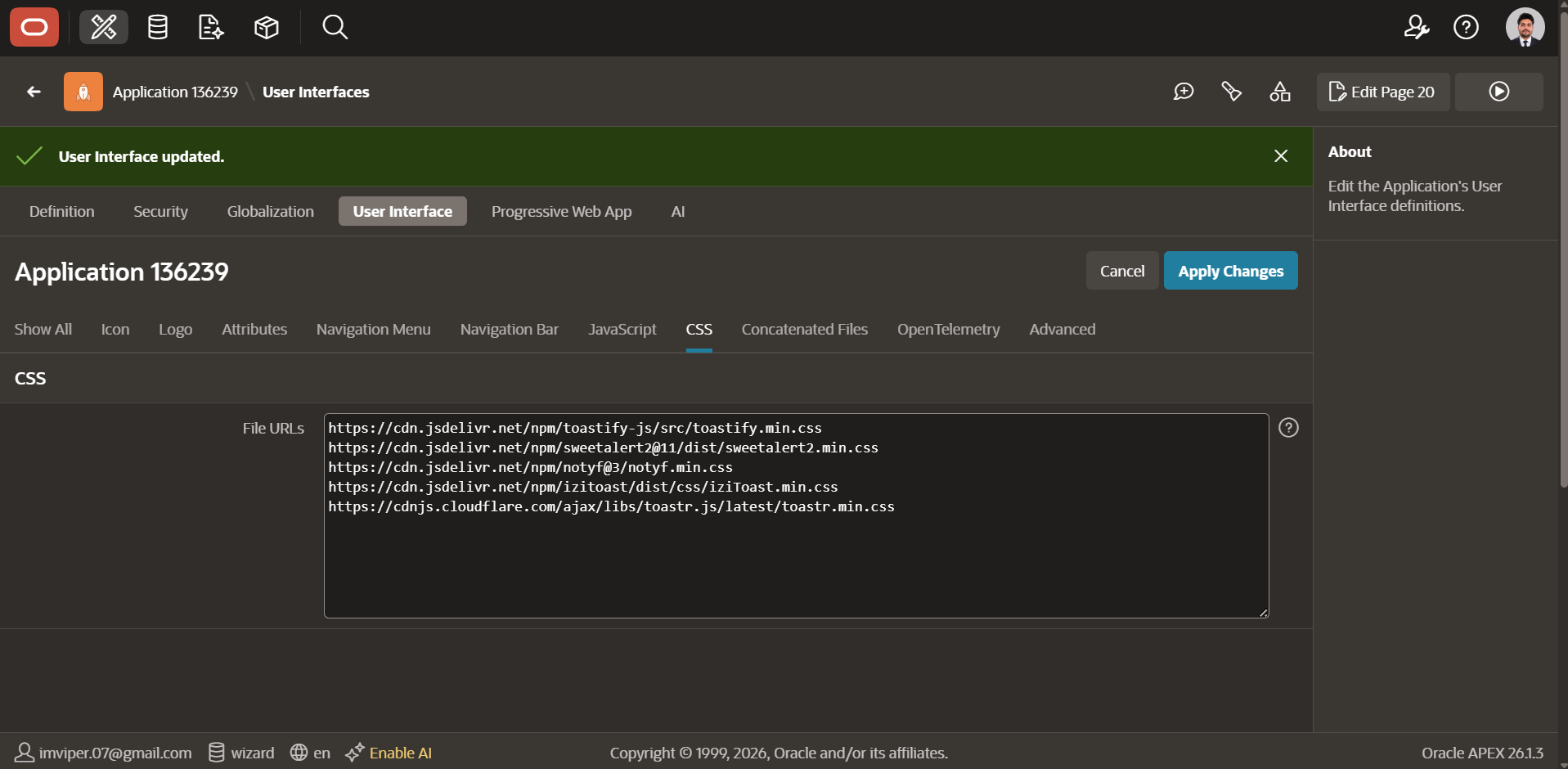Select the Icon subtab
The width and height of the screenshot is (1568, 769).
(115, 329)
